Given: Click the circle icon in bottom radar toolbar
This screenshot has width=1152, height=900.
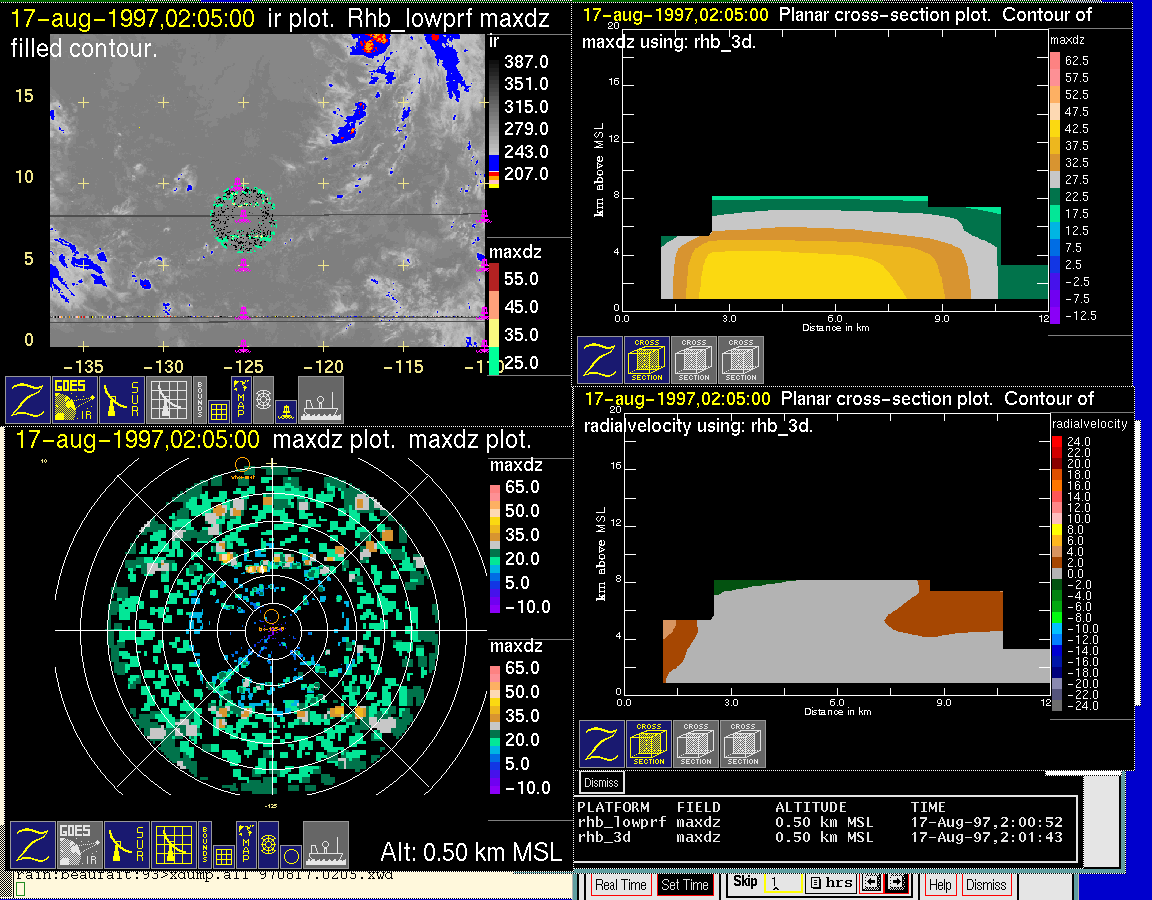Looking at the screenshot, I should [290, 855].
